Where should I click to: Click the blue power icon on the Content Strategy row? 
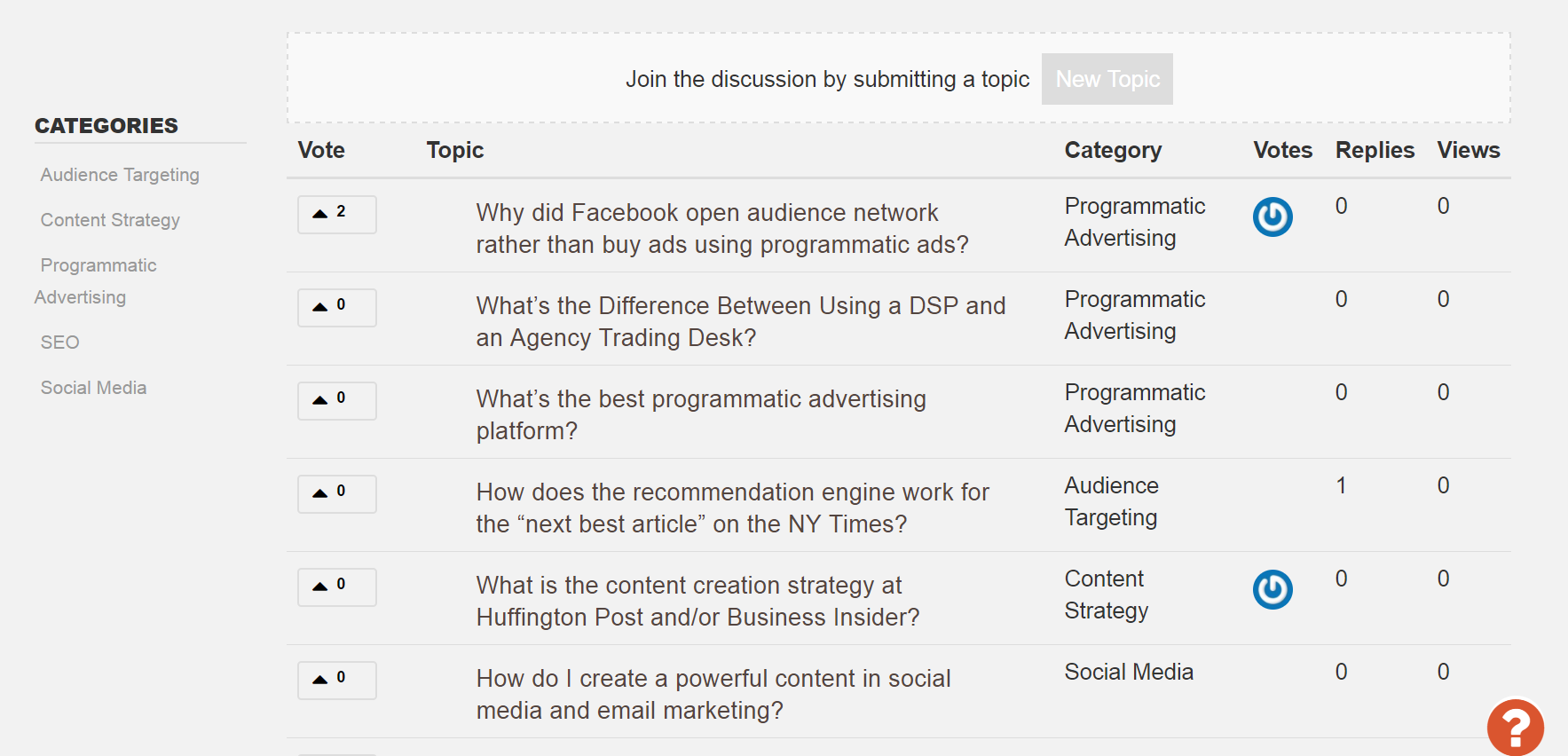[1272, 589]
